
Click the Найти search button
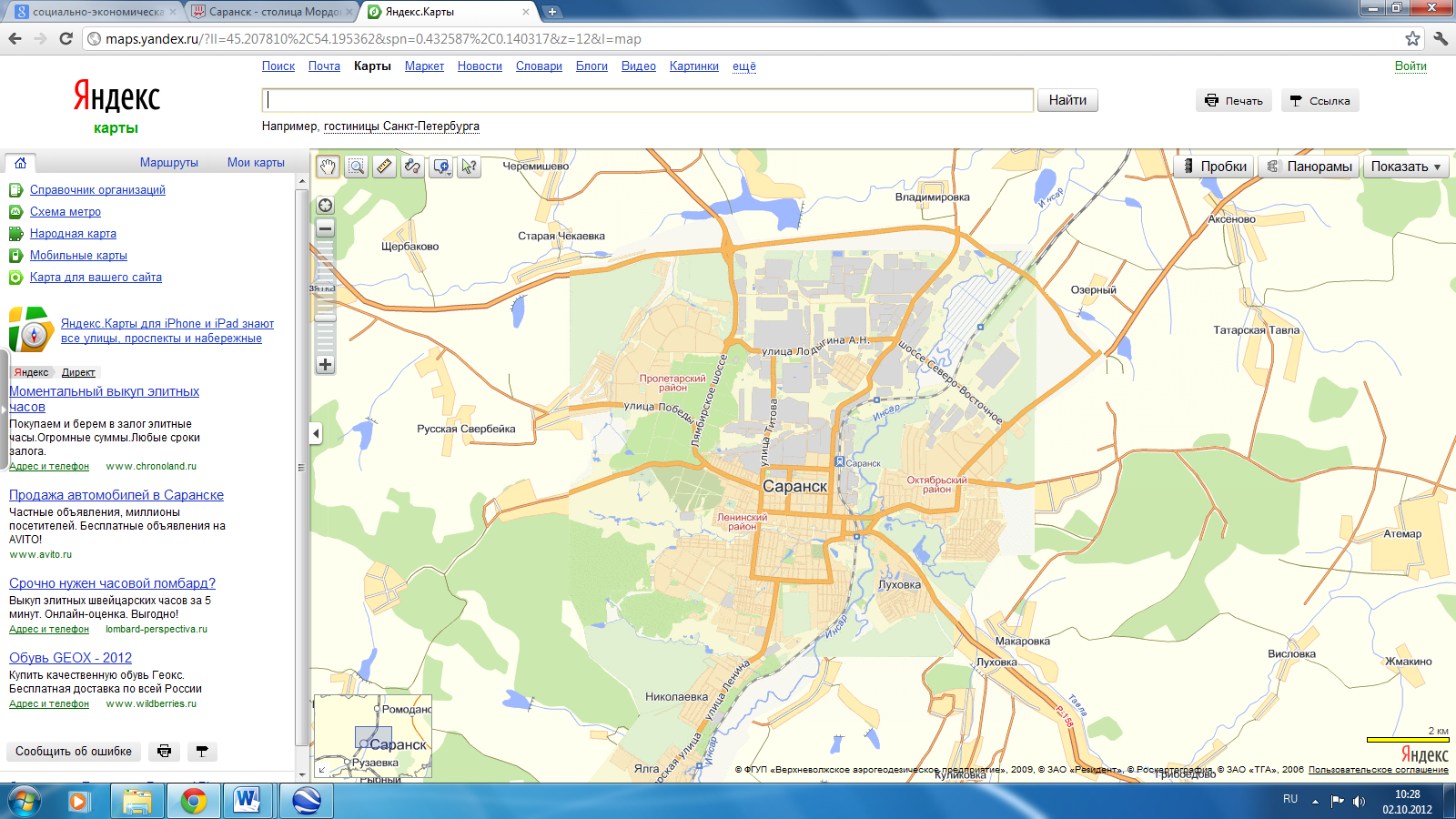tap(1067, 100)
